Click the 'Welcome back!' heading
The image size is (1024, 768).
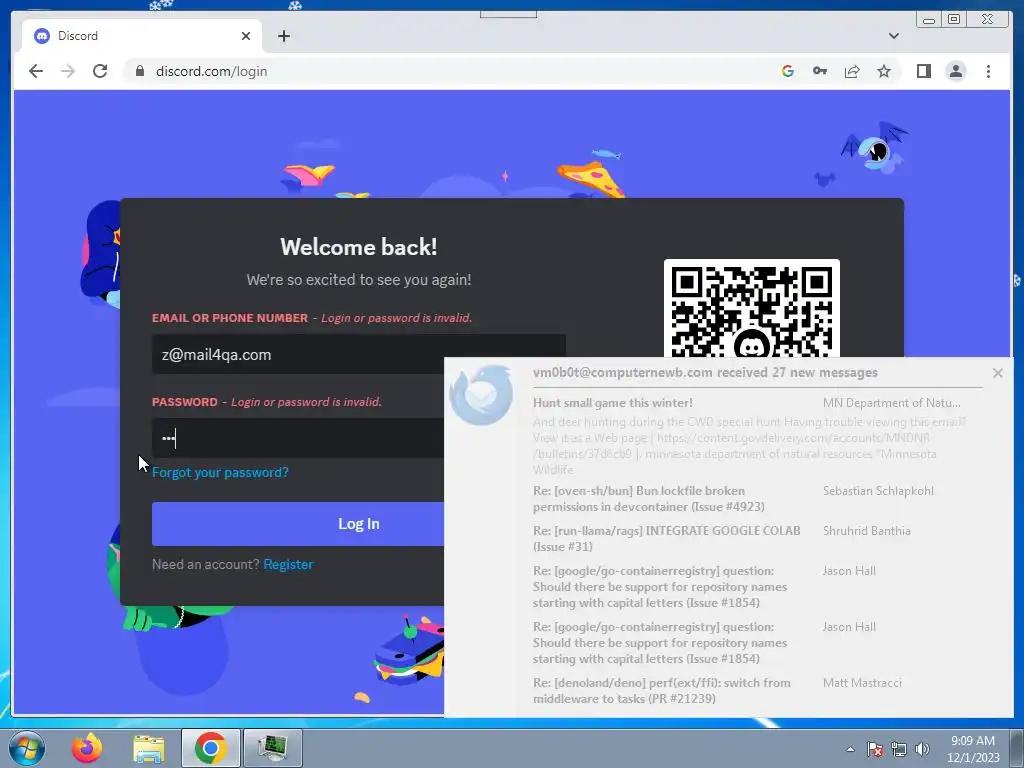359,247
